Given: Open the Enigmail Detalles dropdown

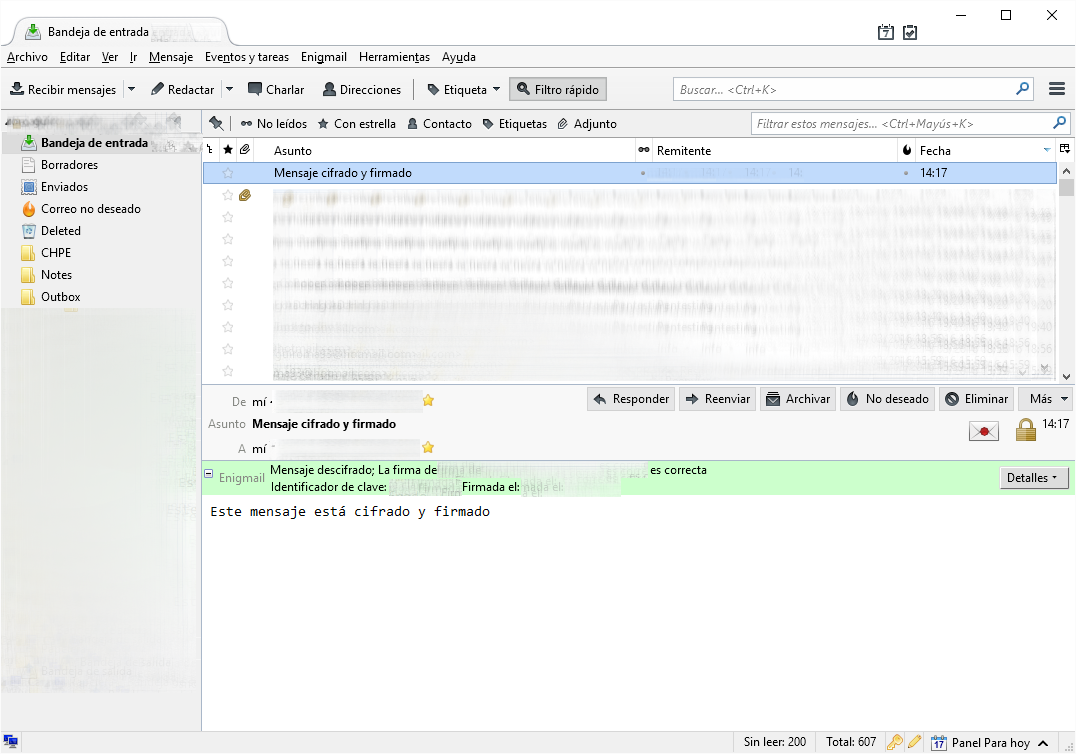Looking at the screenshot, I should coord(1033,478).
